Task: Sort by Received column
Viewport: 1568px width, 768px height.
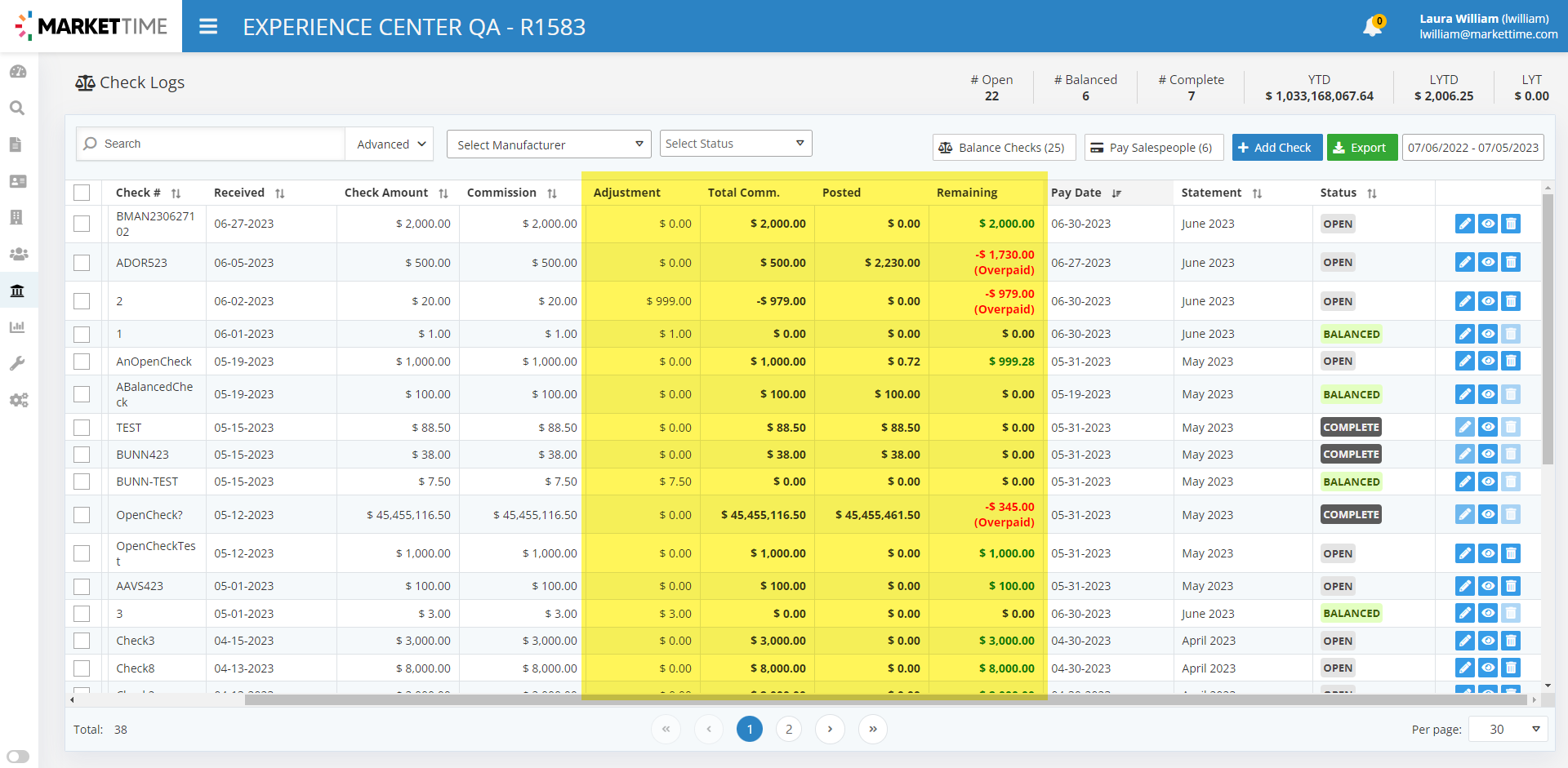Action: (279, 193)
